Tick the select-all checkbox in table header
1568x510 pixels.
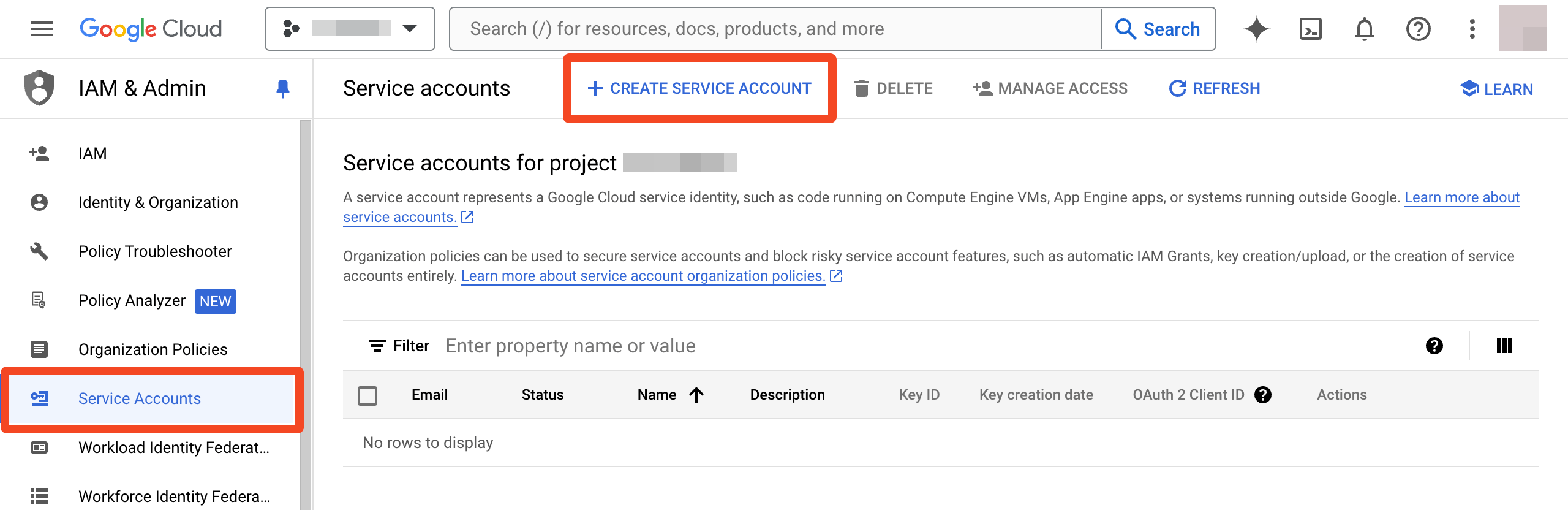tap(367, 395)
